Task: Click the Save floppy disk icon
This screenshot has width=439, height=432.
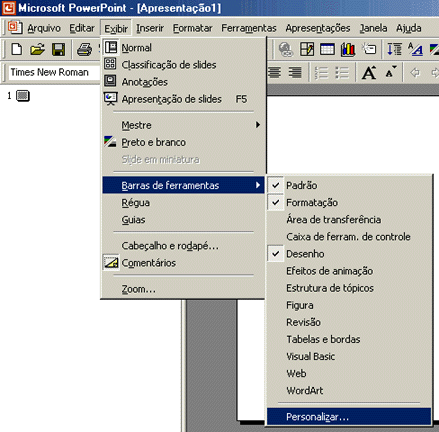Action: (x=58, y=50)
